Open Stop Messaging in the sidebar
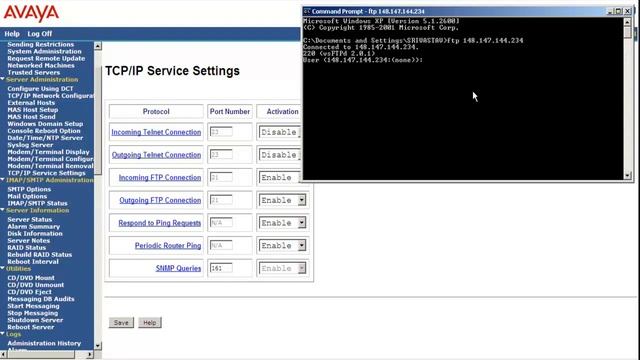 pyautogui.click(x=33, y=313)
